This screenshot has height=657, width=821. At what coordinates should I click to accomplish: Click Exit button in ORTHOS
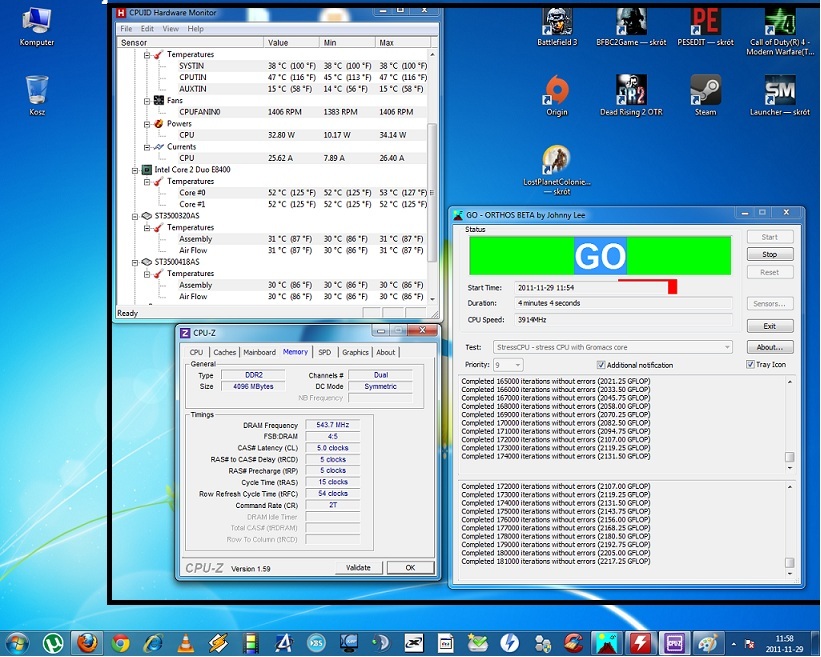[770, 326]
